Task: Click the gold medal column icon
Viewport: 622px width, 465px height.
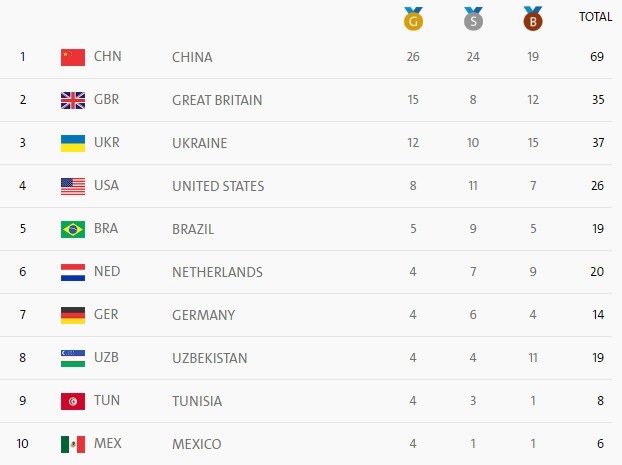Action: (x=413, y=18)
